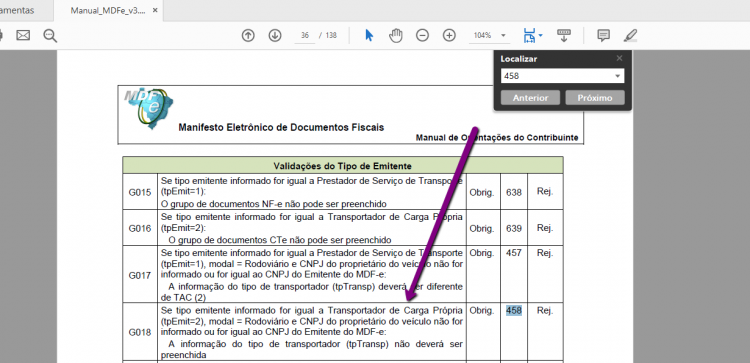Click the fit page width icon
The width and height of the screenshot is (750, 363).
click(529, 35)
